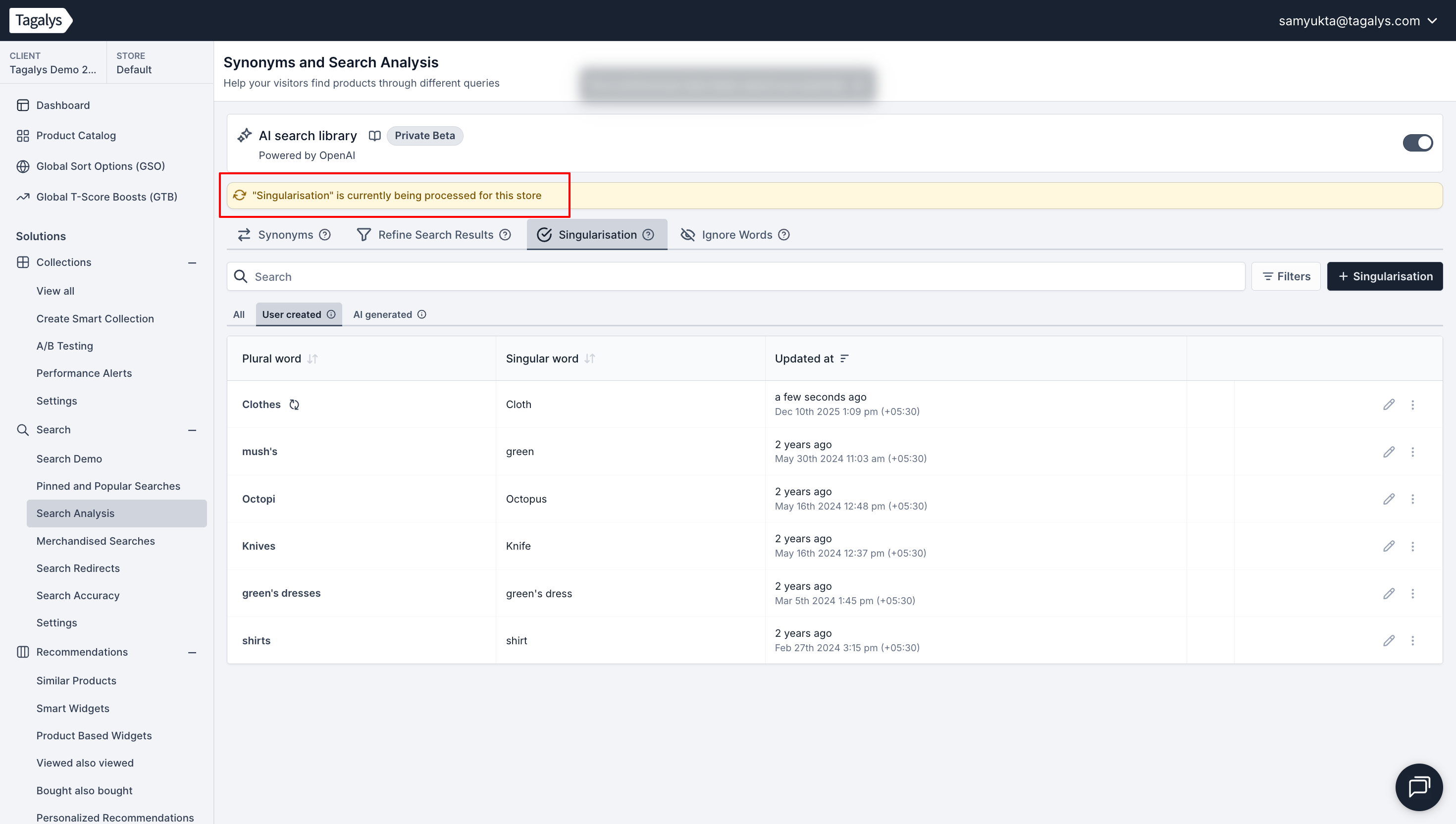This screenshot has width=1456, height=824.
Task: Click the help icon next to Ignore Words
Action: 784,235
